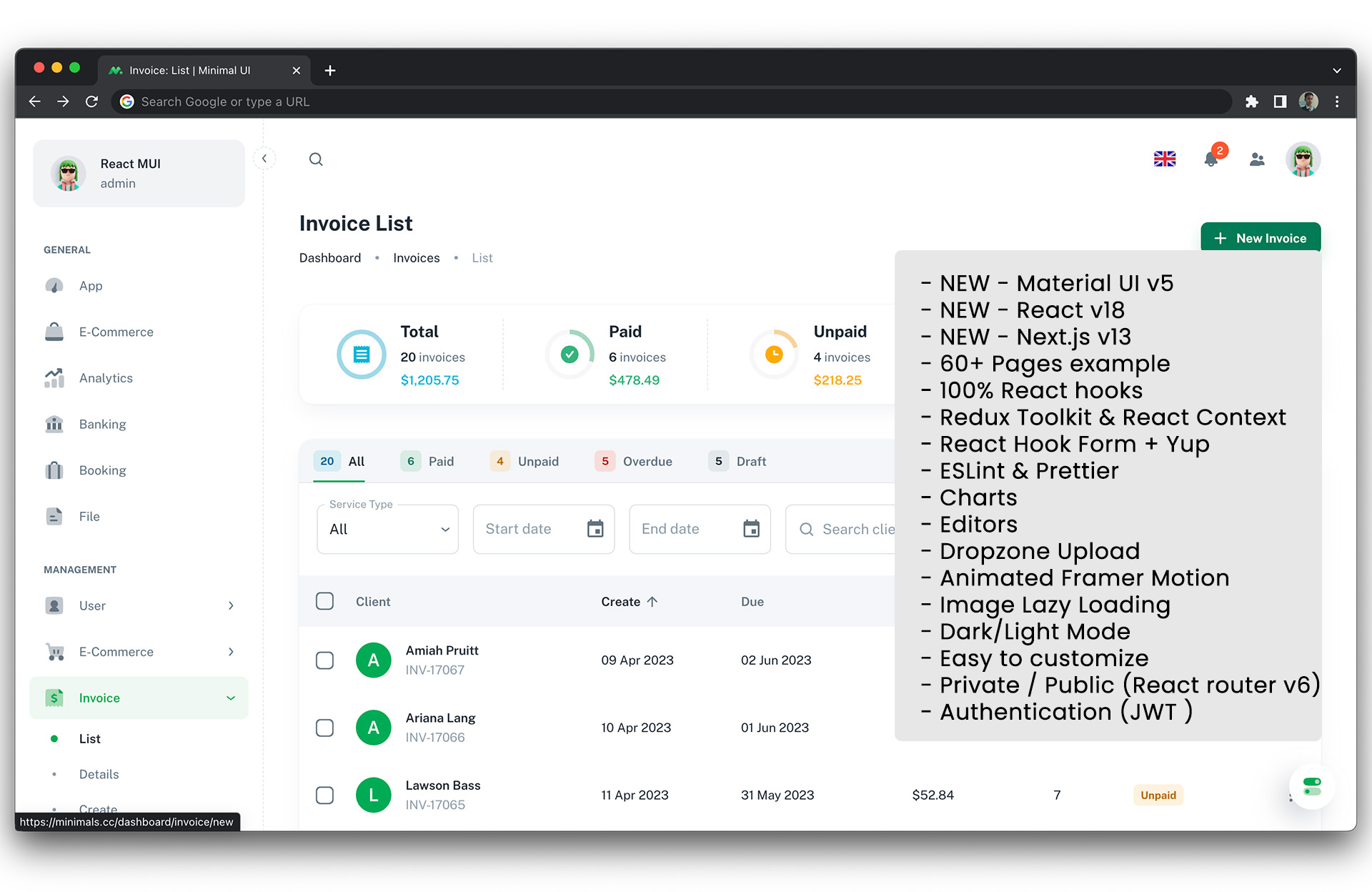The width and height of the screenshot is (1372, 892).
Task: Open the Amiah Pruitt client name
Action: [442, 650]
